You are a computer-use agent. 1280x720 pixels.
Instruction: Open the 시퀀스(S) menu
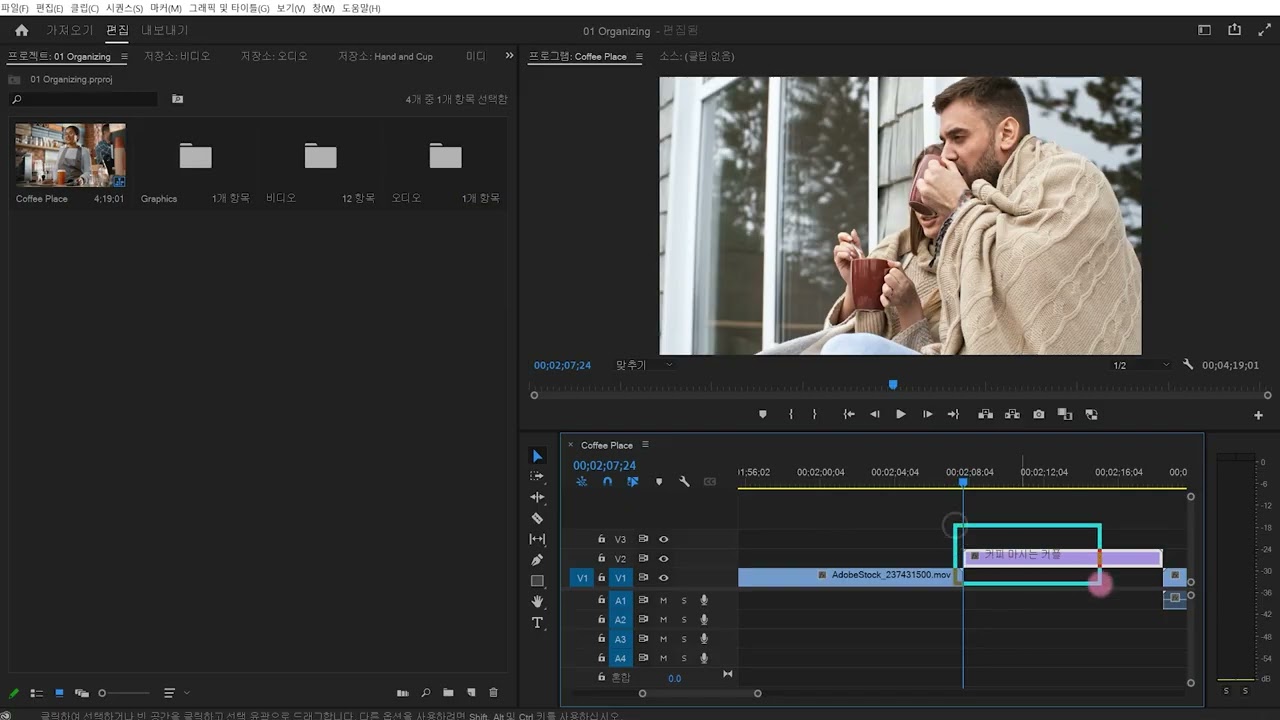(x=124, y=8)
